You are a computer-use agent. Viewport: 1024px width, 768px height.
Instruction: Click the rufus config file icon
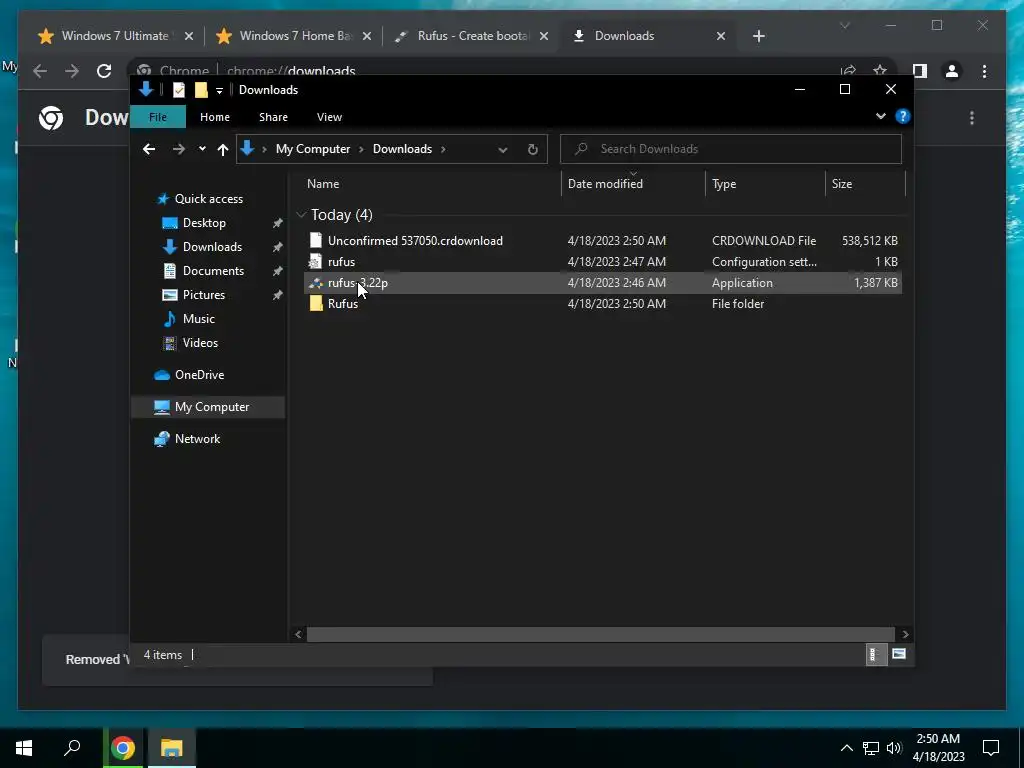coord(315,261)
